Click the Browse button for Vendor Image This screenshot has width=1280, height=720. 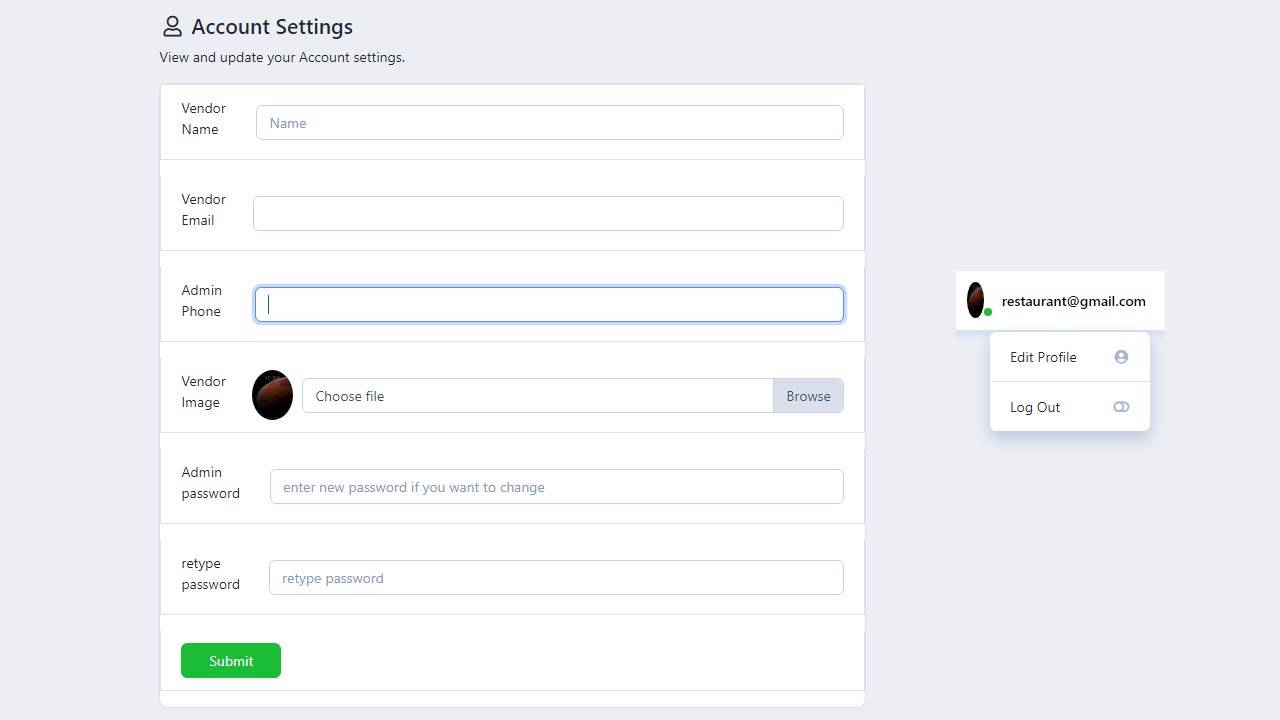pos(808,396)
